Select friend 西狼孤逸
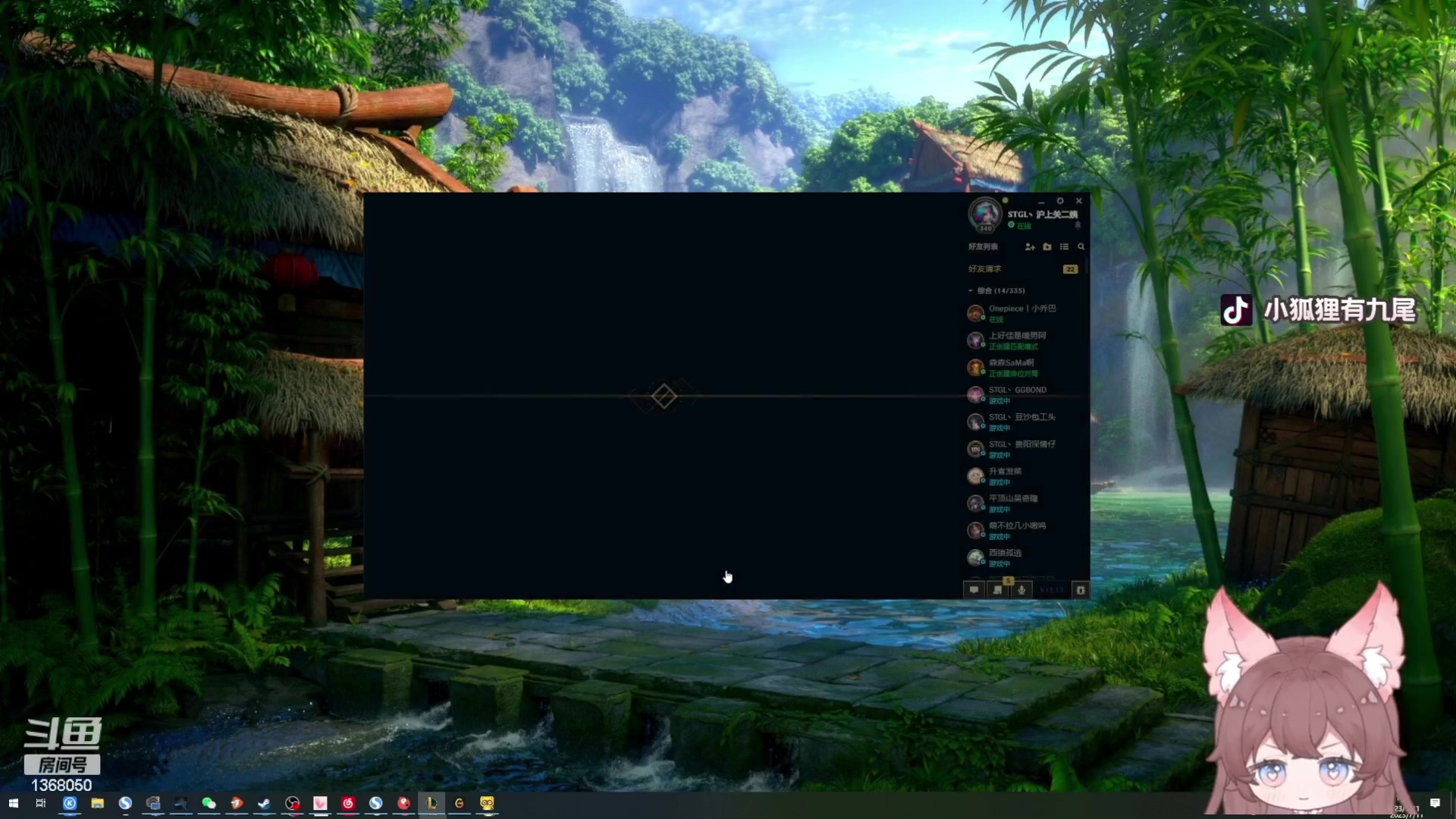 1025,558
